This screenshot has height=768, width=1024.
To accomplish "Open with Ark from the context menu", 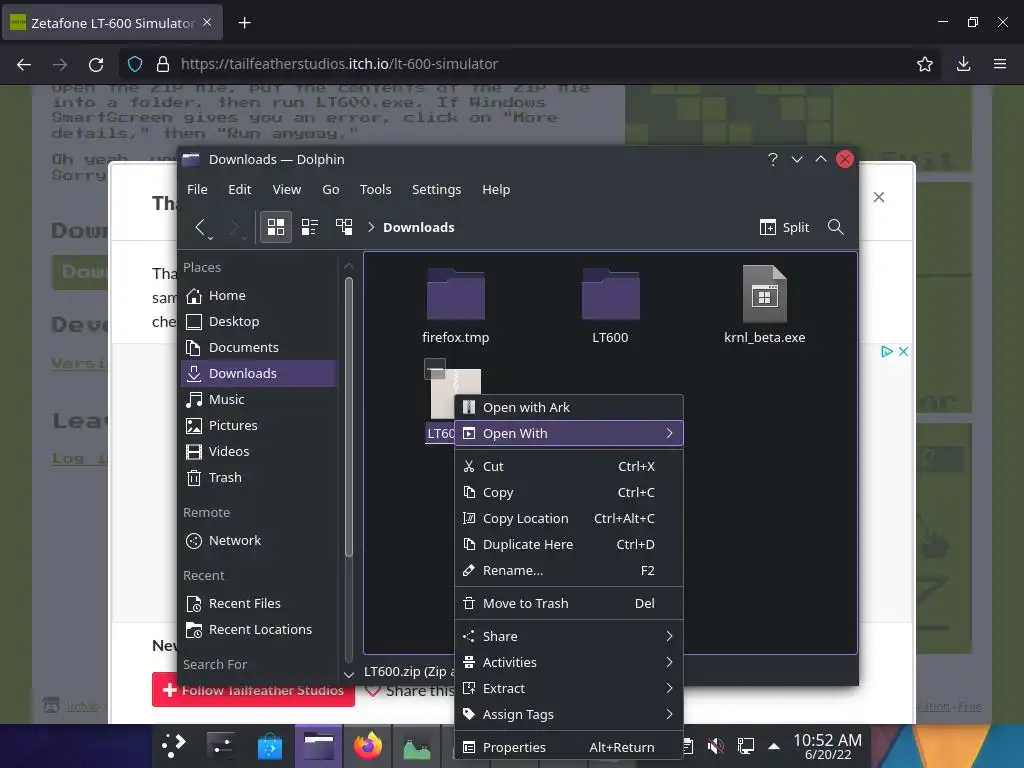I will coord(568,408).
